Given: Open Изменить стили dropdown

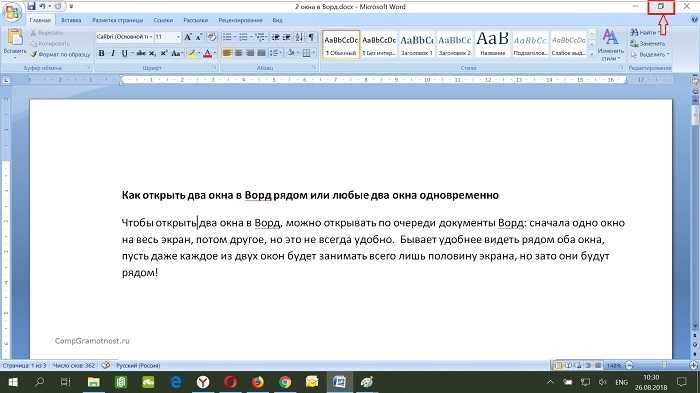Looking at the screenshot, I should 610,45.
